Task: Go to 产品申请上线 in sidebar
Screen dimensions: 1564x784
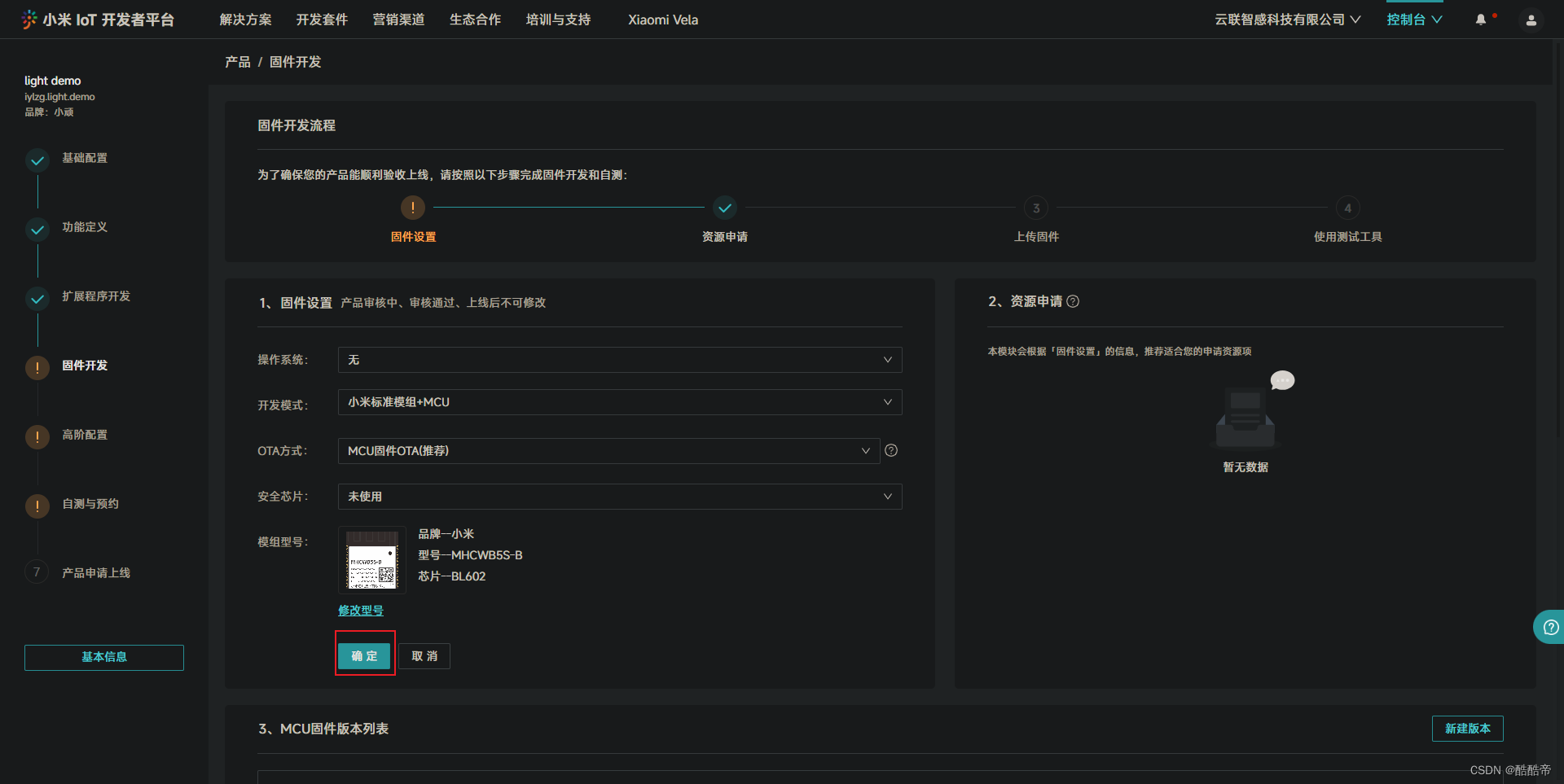Action: (96, 573)
